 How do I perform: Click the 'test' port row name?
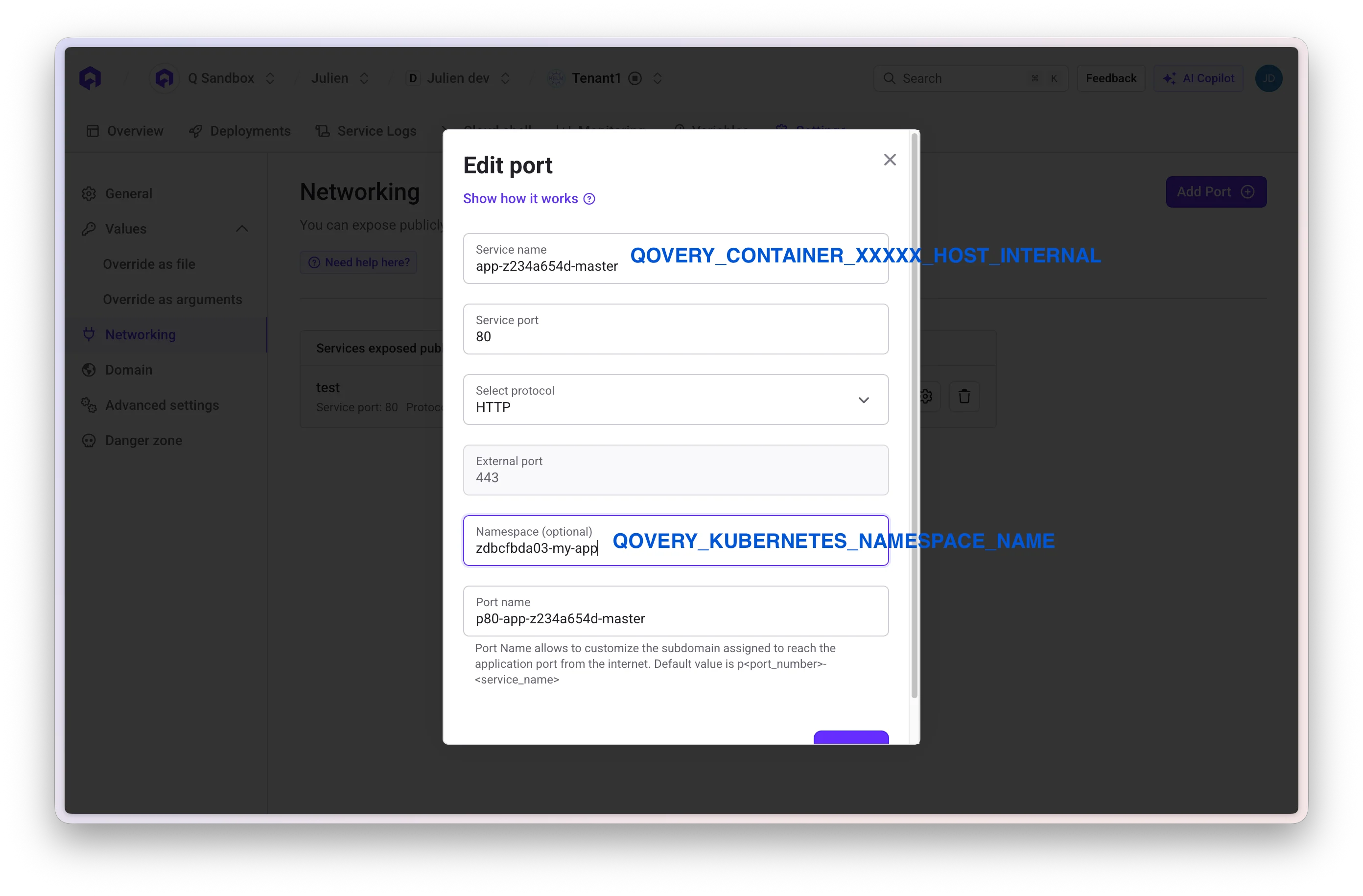[328, 388]
